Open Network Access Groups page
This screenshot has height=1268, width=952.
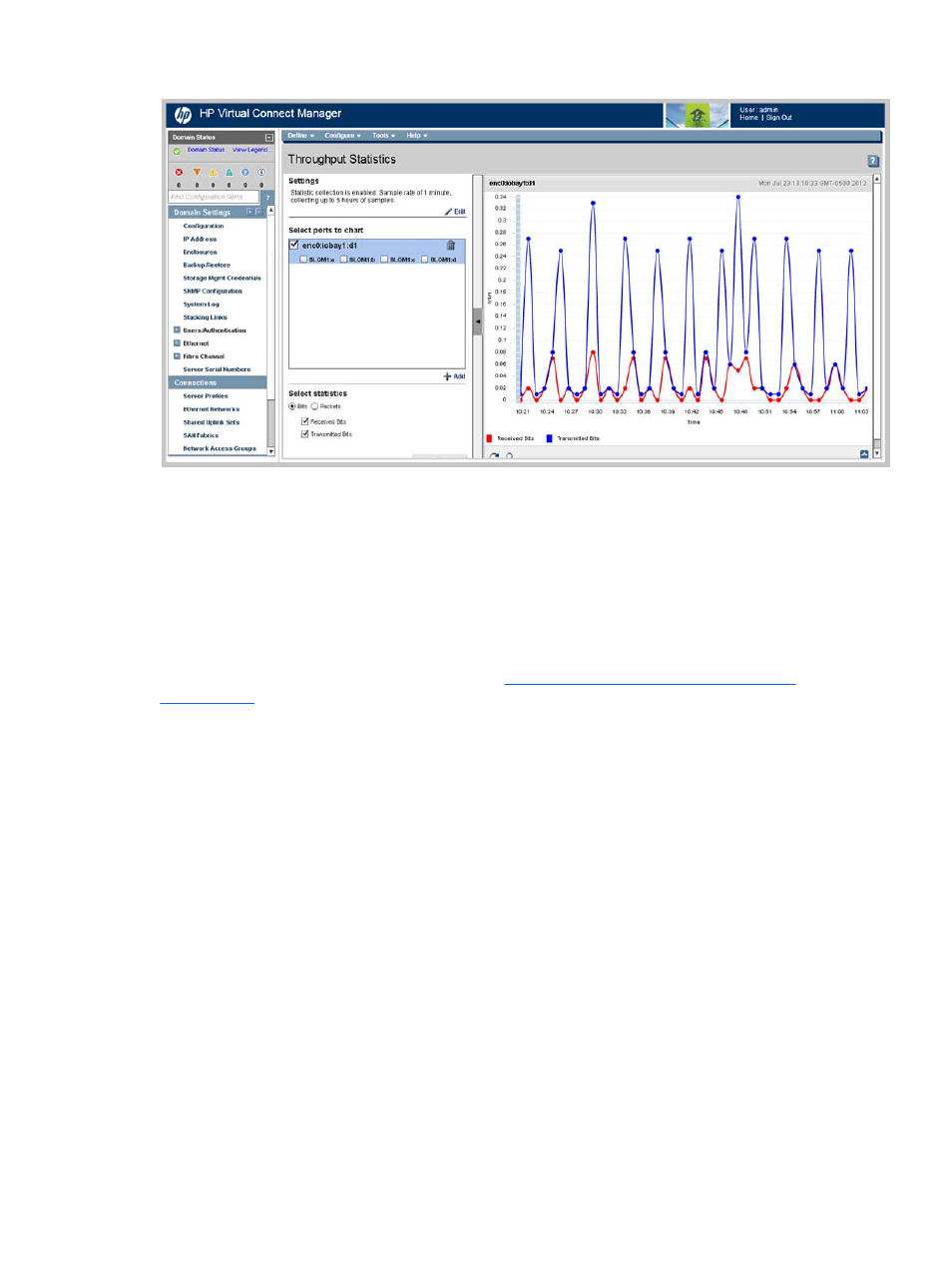coord(220,448)
